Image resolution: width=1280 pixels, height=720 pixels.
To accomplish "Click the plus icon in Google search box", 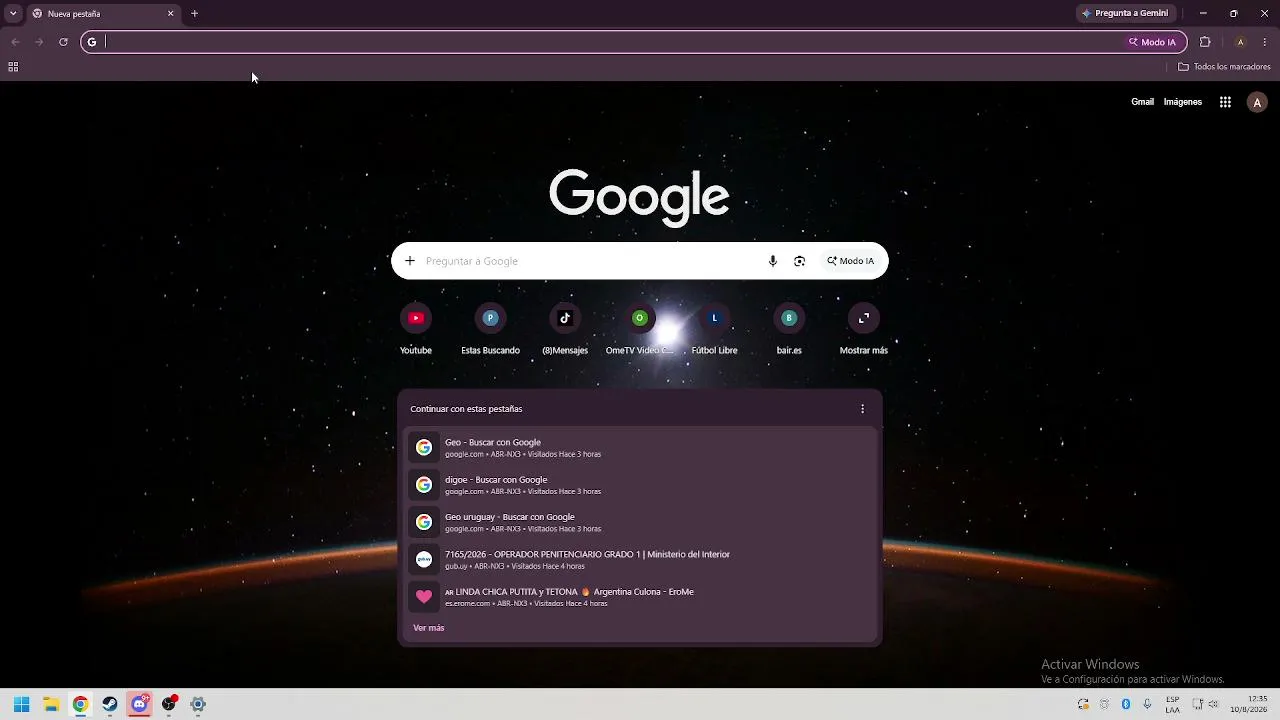I will click(410, 261).
